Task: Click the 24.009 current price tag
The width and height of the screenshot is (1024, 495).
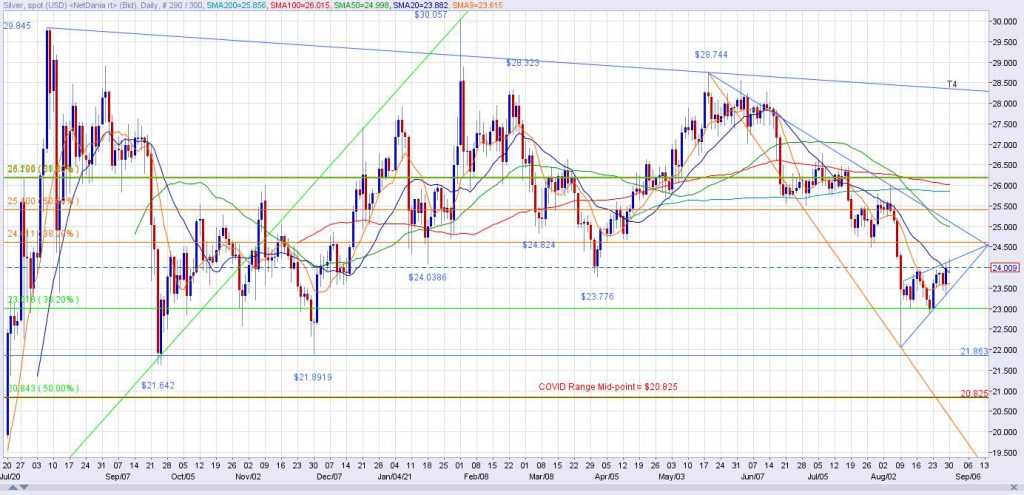Action: coord(1005,268)
